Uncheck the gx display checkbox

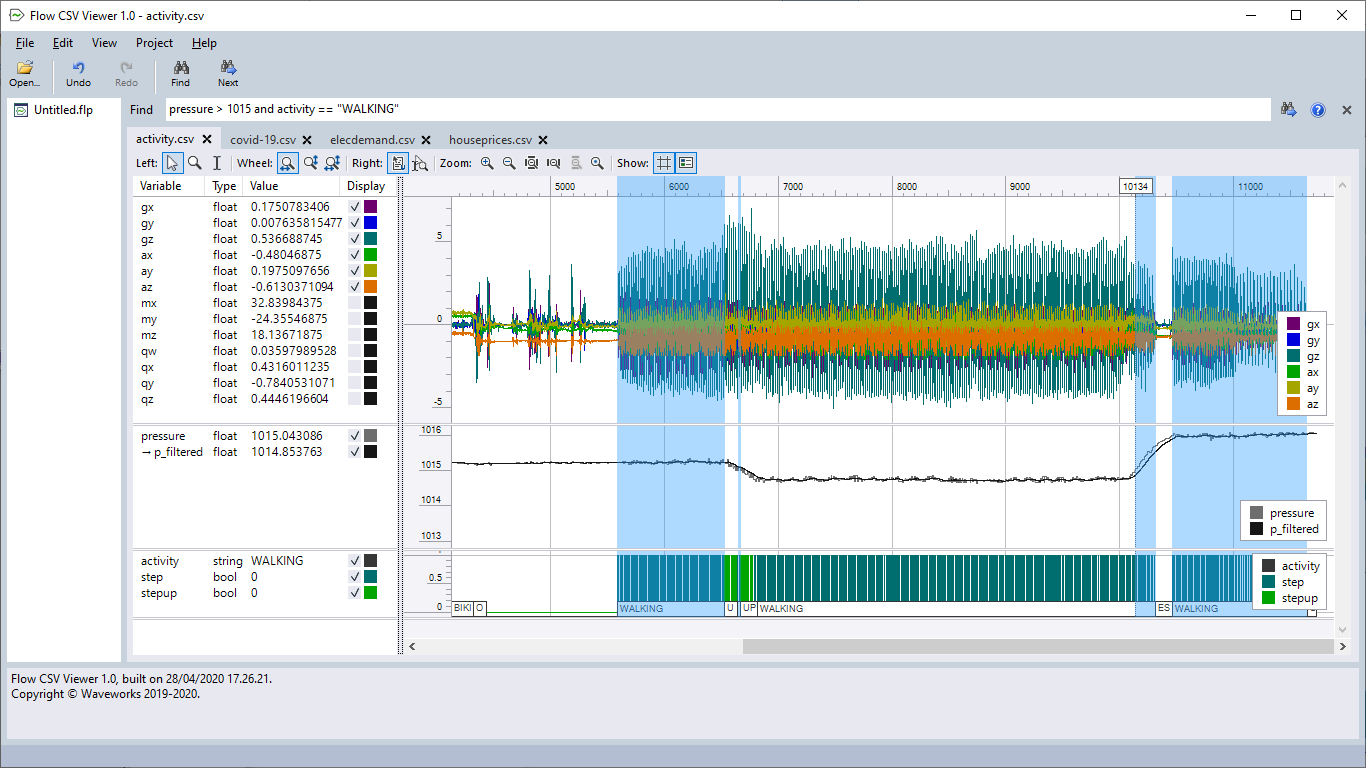(x=354, y=207)
